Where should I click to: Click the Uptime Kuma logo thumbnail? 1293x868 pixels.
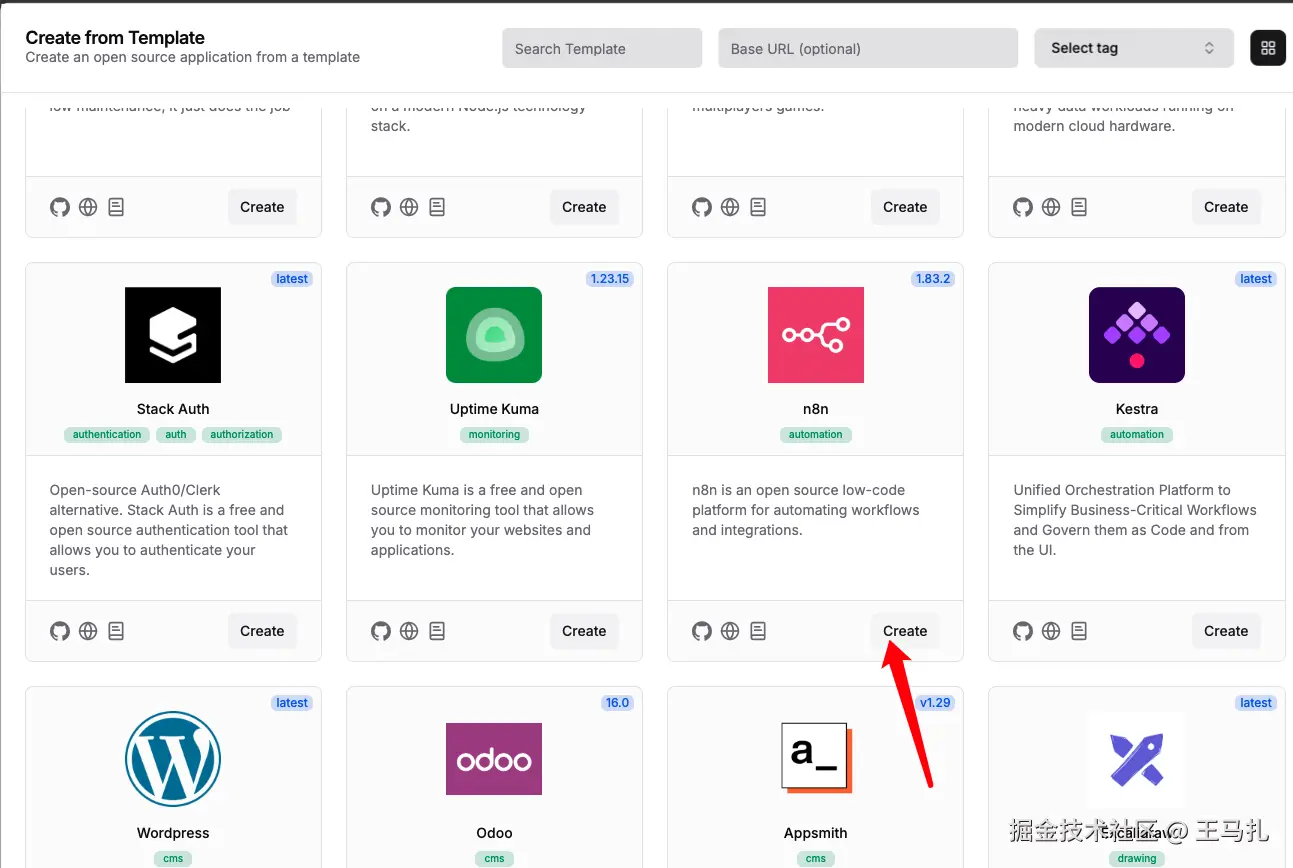(x=494, y=335)
